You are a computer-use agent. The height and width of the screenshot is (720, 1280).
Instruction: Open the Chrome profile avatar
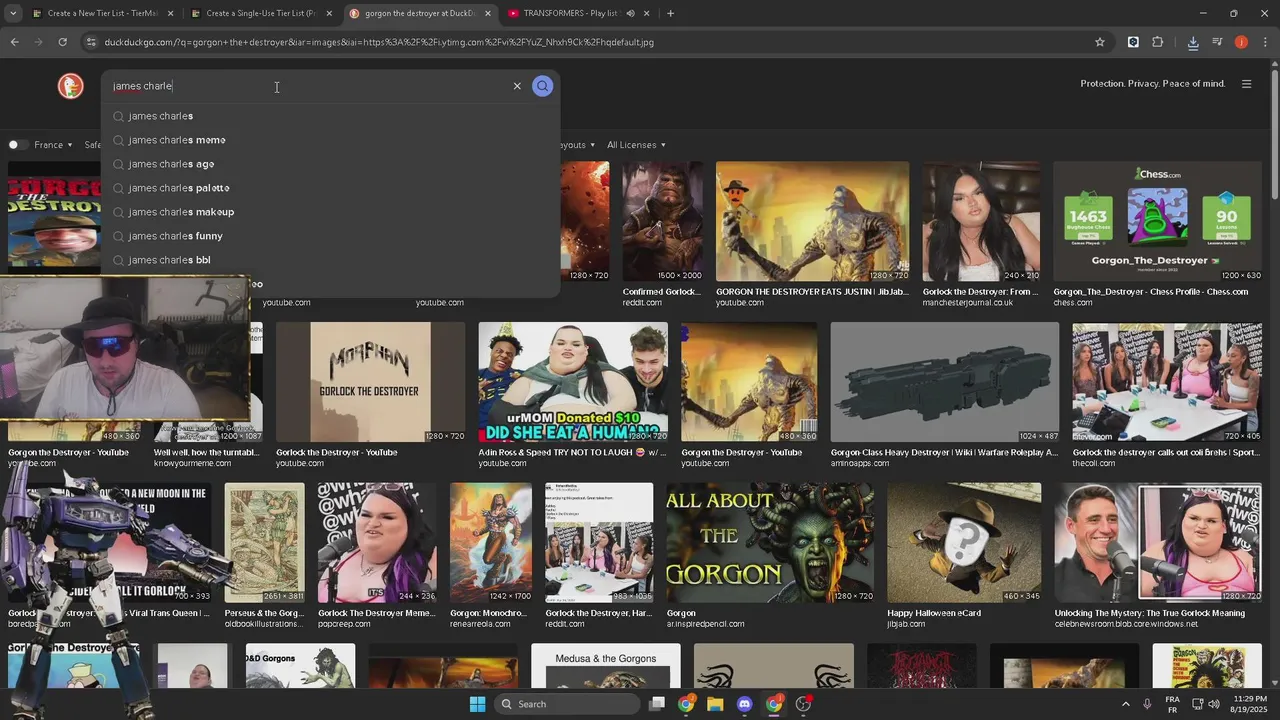pyautogui.click(x=1241, y=42)
